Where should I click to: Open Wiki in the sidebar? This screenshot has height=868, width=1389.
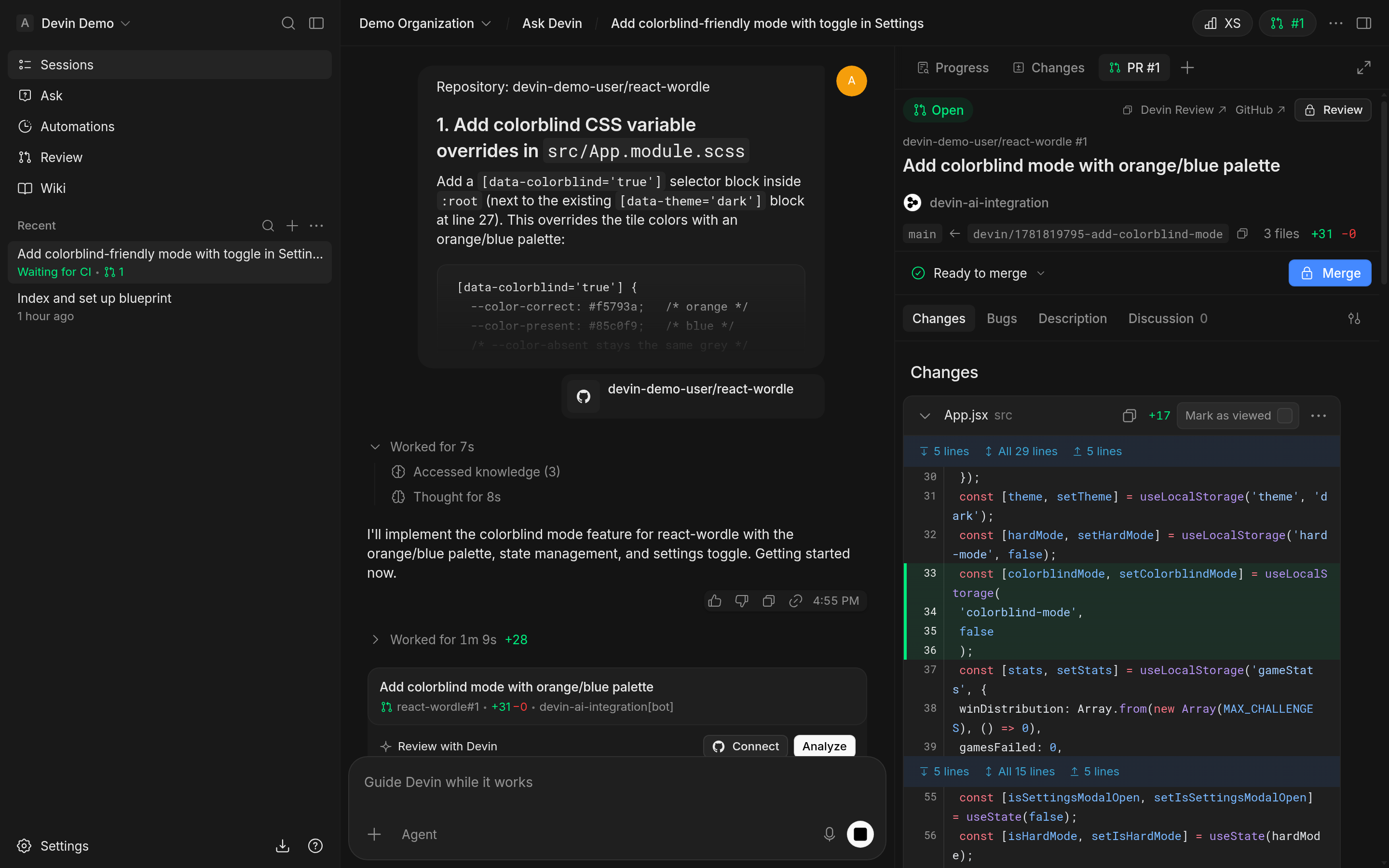[170, 188]
